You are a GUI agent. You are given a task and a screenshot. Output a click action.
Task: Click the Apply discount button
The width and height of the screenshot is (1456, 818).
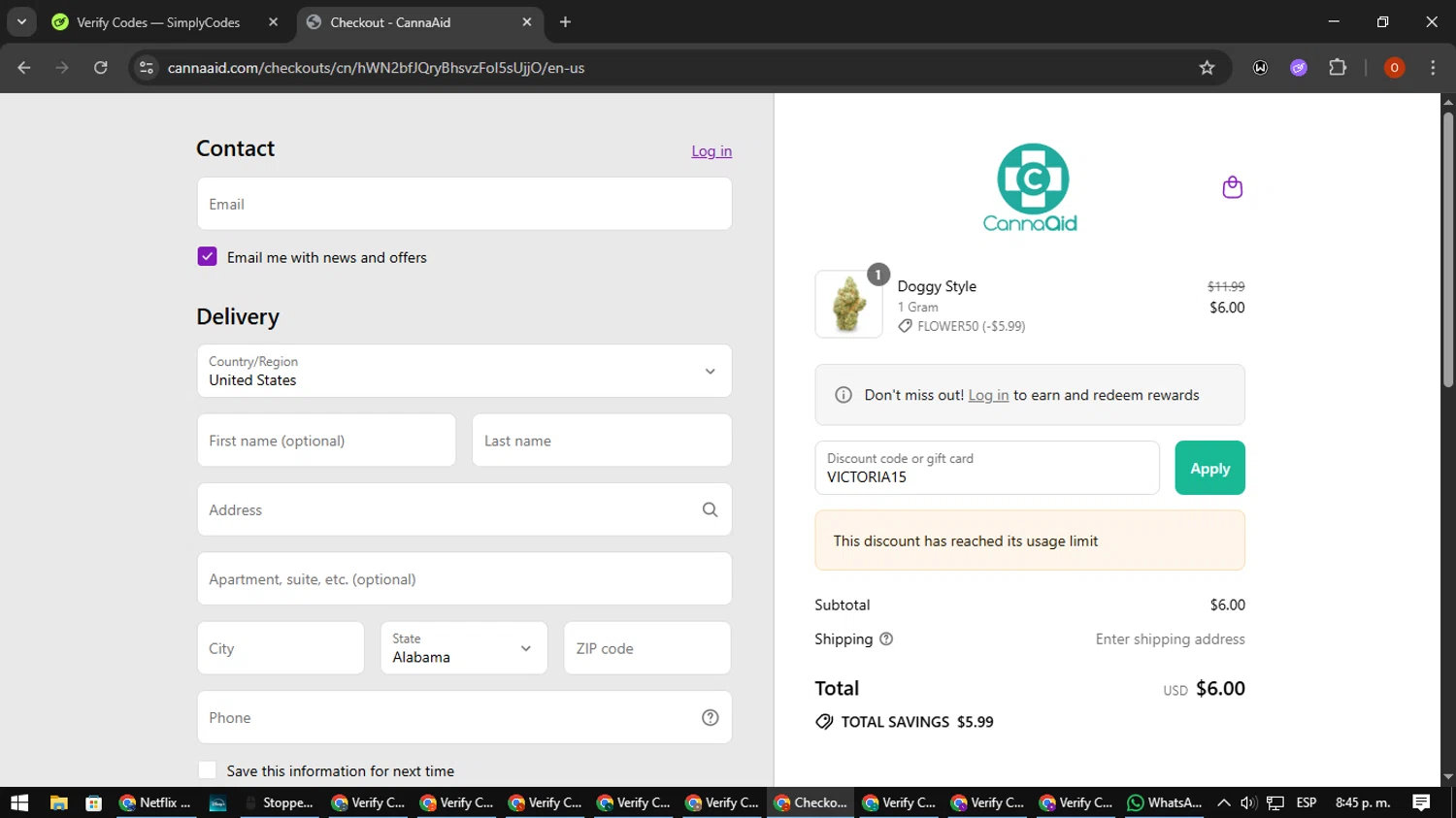pos(1209,468)
